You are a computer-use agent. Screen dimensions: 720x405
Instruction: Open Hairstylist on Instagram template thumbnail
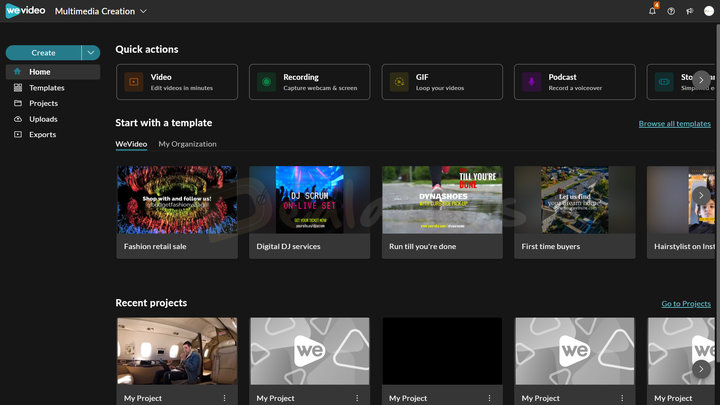[681, 200]
